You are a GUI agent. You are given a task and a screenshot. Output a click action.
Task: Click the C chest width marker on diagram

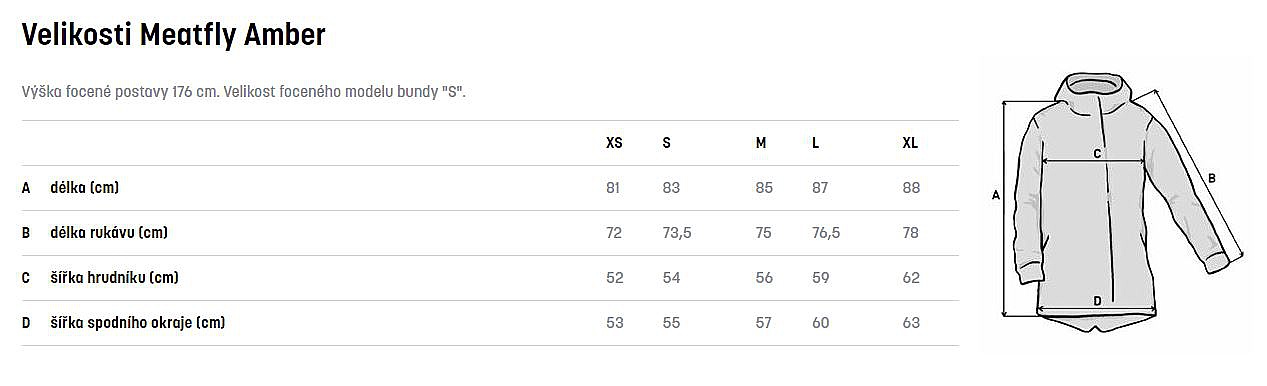click(1097, 153)
